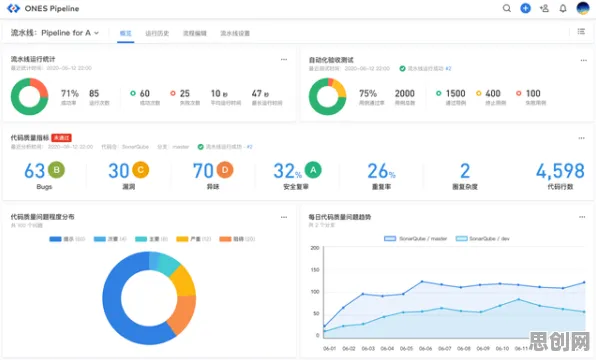Image resolution: width=596 pixels, height=360 pixels.
Task: Click the 4,598 代码行数 value
Action: click(560, 171)
